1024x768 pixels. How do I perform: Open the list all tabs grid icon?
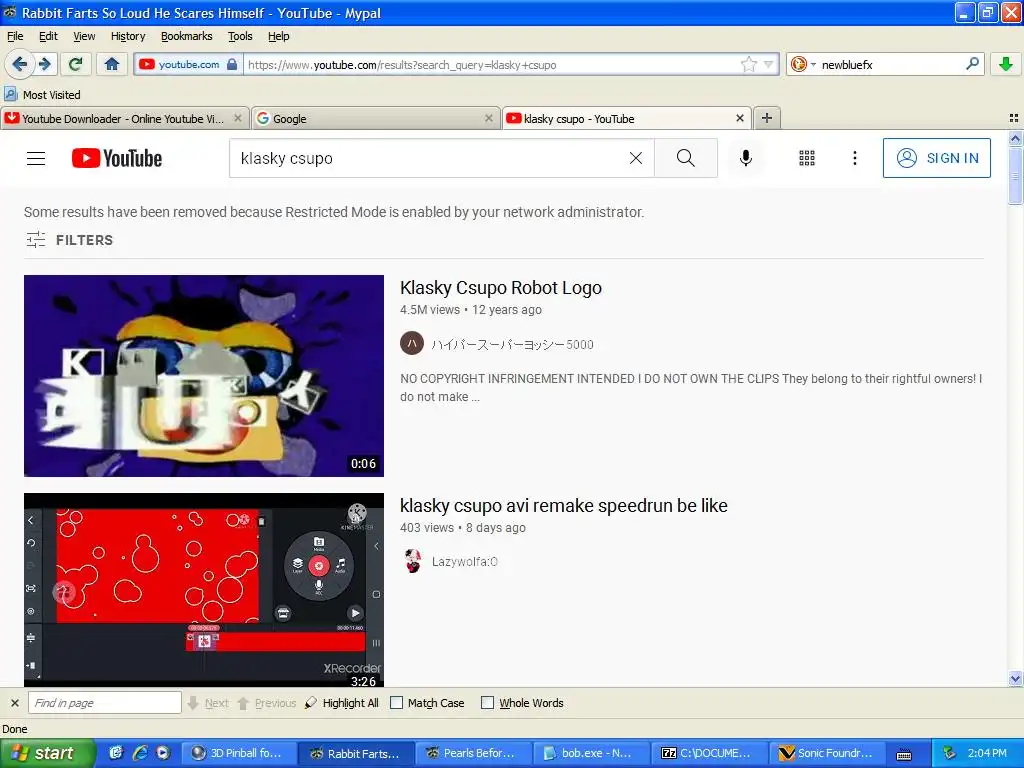tap(1014, 118)
